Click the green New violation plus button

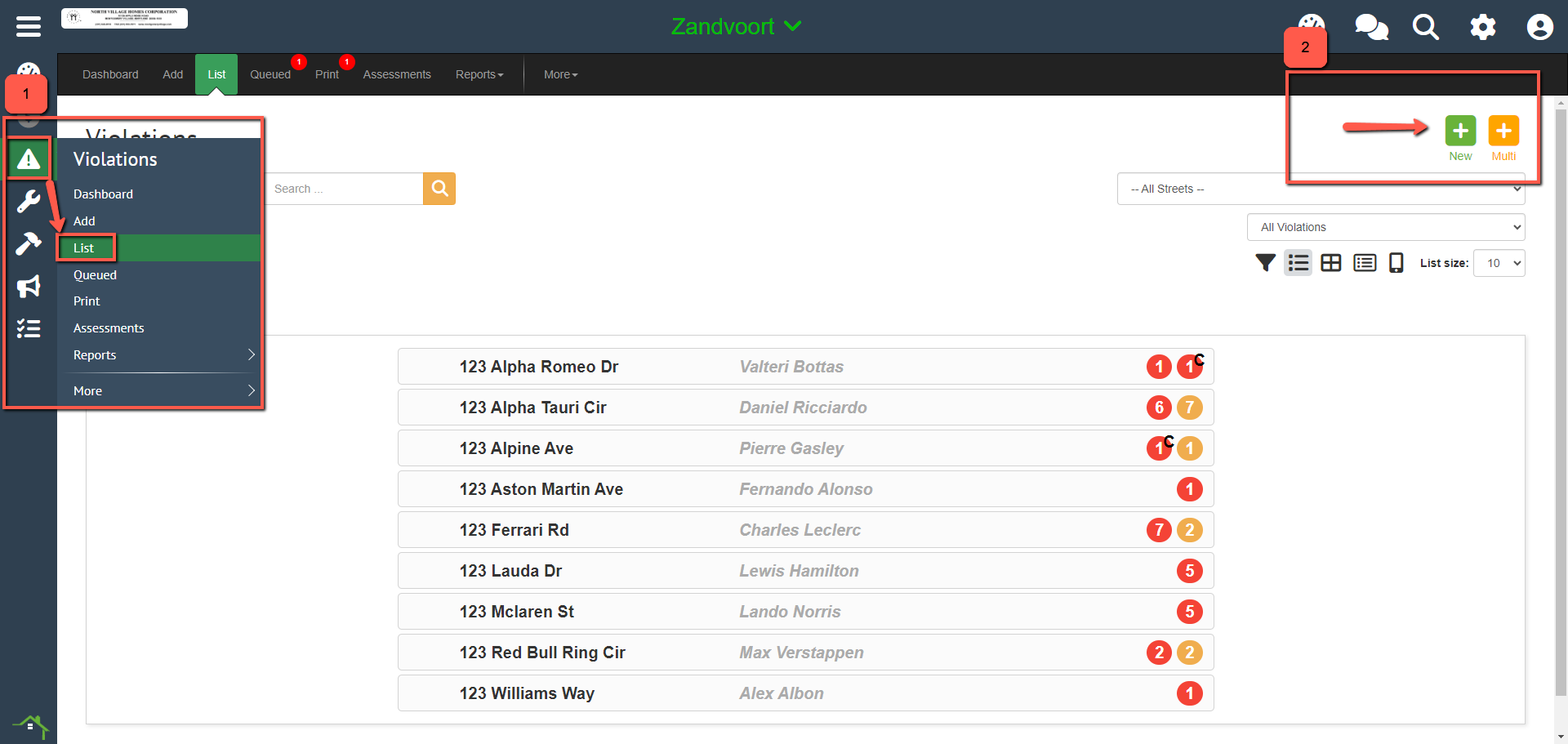[x=1460, y=131]
